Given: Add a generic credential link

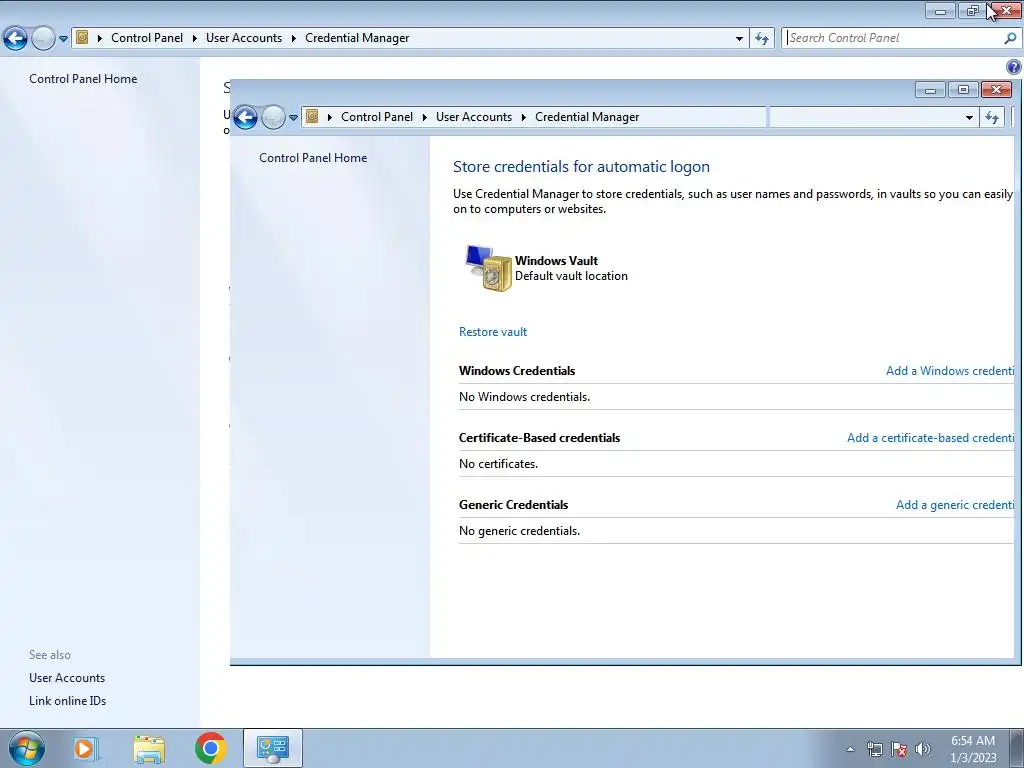Looking at the screenshot, I should tap(955, 505).
